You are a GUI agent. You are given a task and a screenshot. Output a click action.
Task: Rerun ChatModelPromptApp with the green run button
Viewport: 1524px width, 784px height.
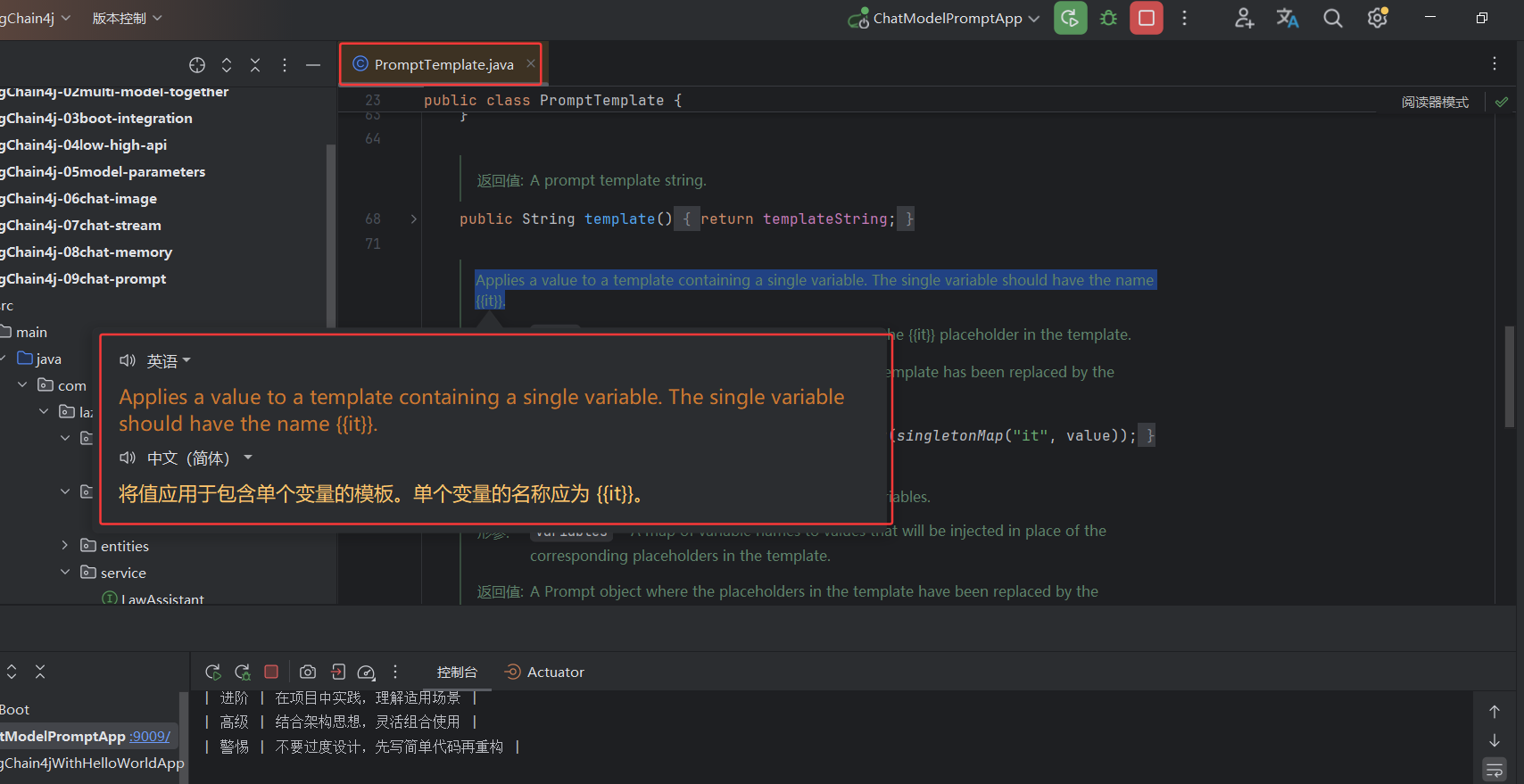point(1070,18)
